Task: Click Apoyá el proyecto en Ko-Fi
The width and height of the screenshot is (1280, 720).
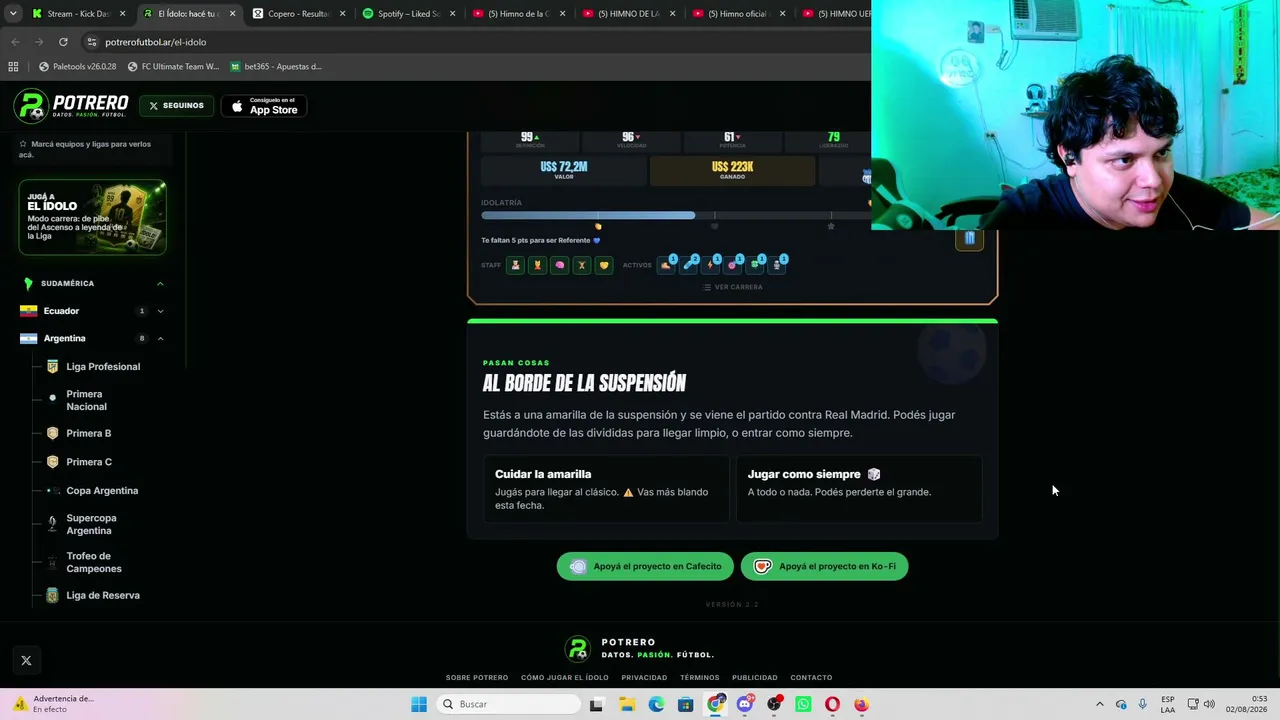Action: click(824, 566)
